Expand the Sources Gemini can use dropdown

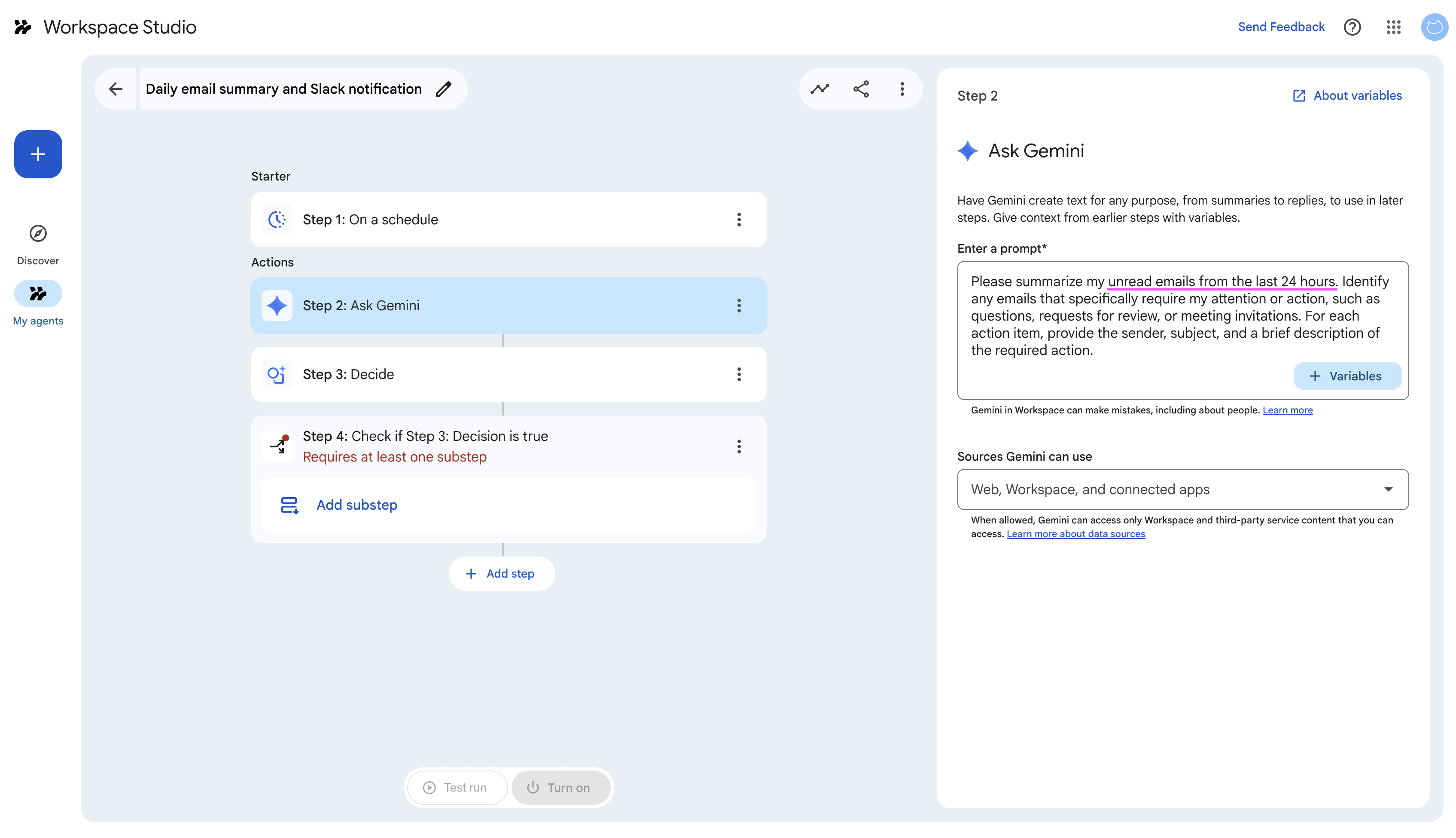1182,489
